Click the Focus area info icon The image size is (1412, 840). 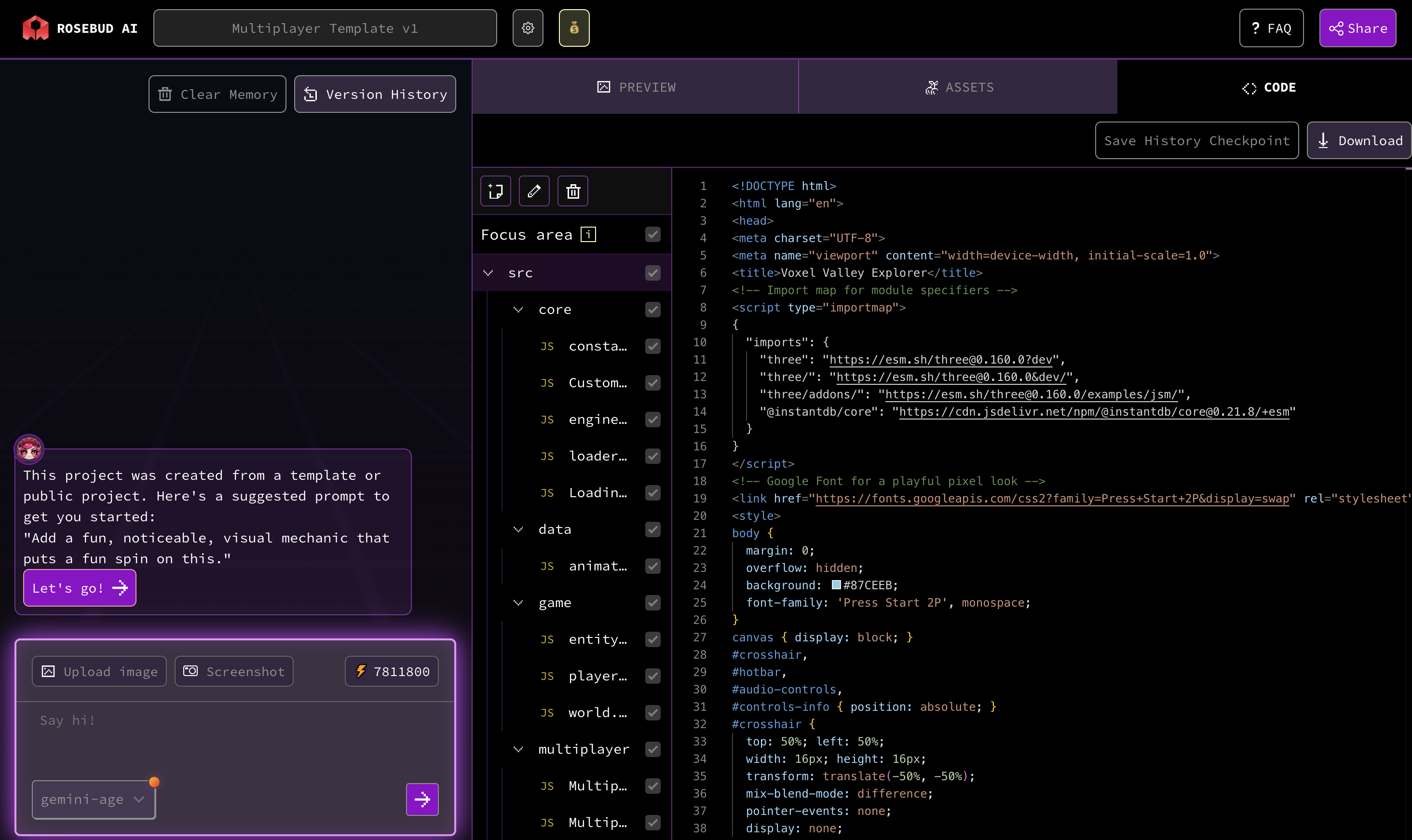588,234
